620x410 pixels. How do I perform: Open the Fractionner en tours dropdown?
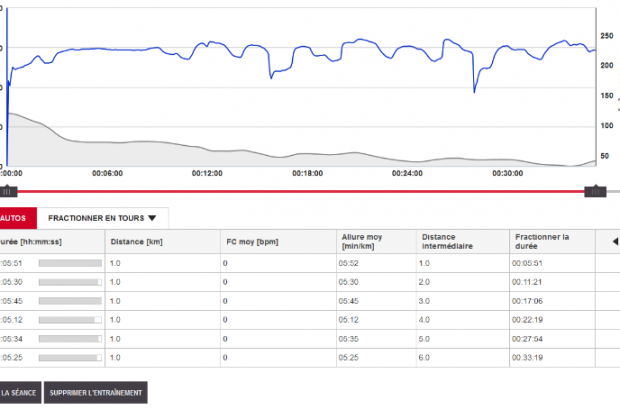[102, 217]
